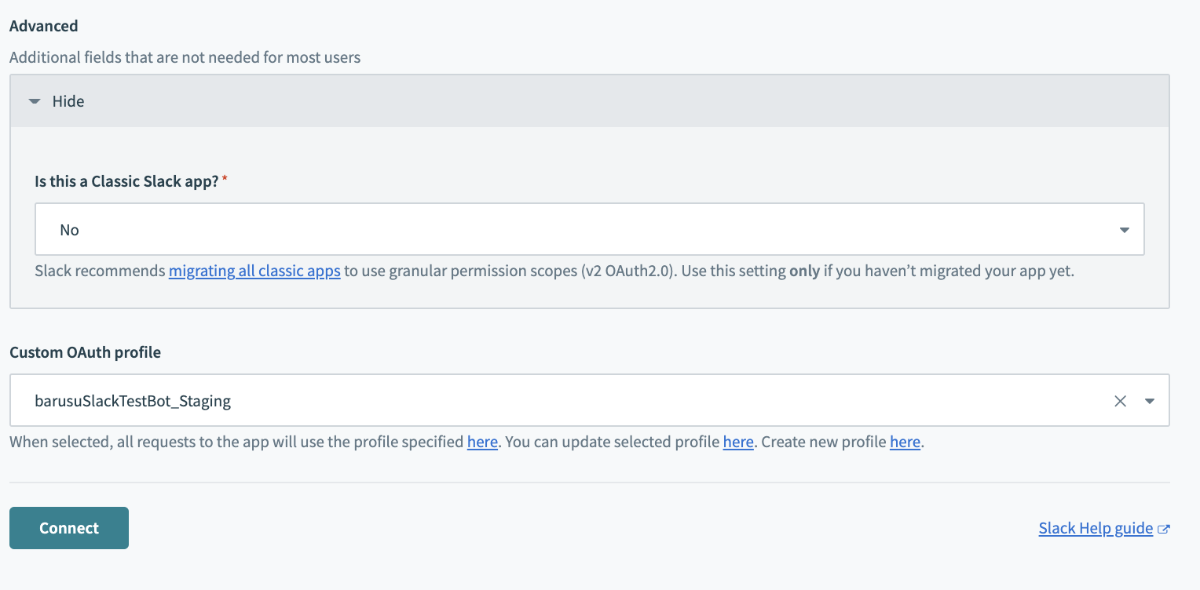
Task: Click the Advanced section heading
Action: 43,26
